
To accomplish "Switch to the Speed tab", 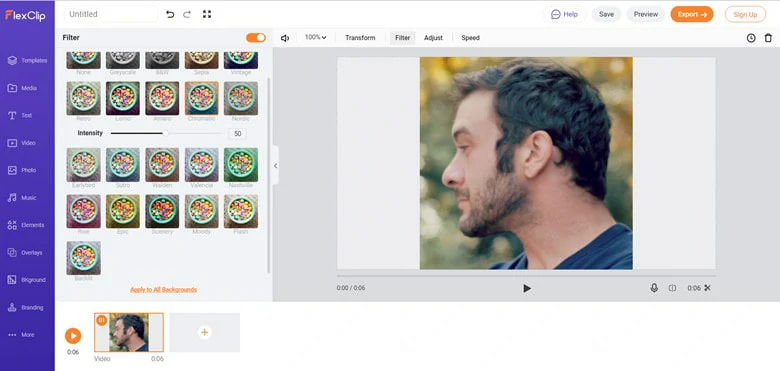I will [x=470, y=38].
